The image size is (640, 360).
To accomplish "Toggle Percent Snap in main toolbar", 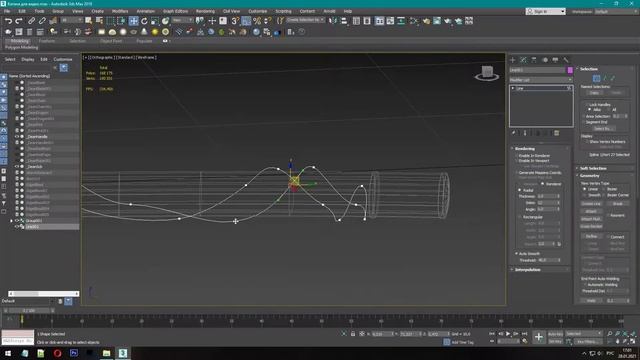I will [x=257, y=21].
